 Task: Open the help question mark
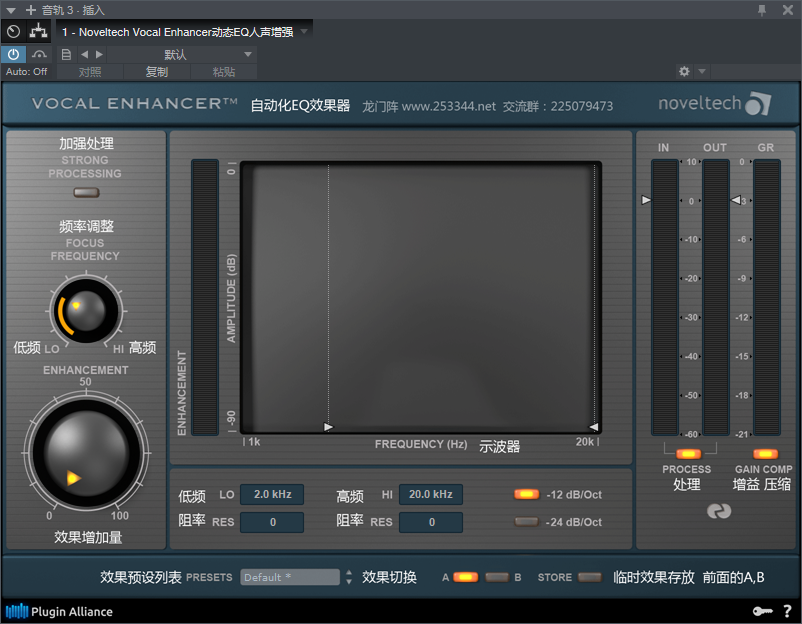pyautogui.click(x=787, y=611)
